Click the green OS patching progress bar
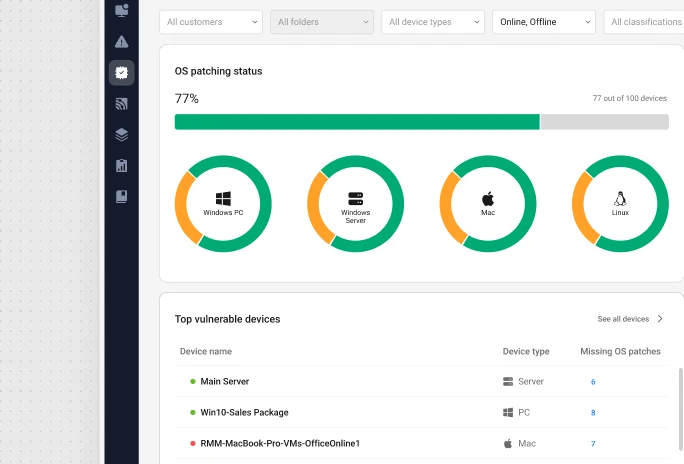684x464 pixels. coord(357,122)
